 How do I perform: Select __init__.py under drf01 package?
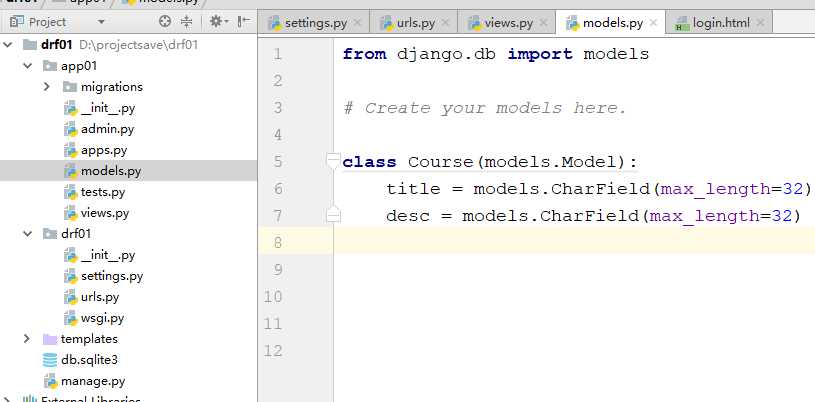point(108,255)
